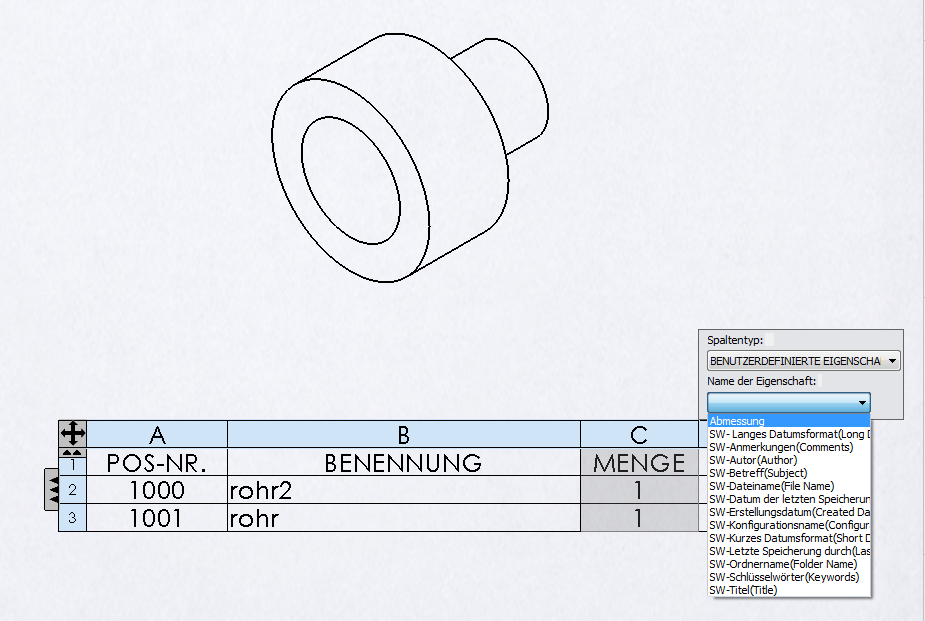Image resolution: width=925 pixels, height=621 pixels.
Task: Click the isometric pipe part drawing view
Action: pyautogui.click(x=410, y=157)
